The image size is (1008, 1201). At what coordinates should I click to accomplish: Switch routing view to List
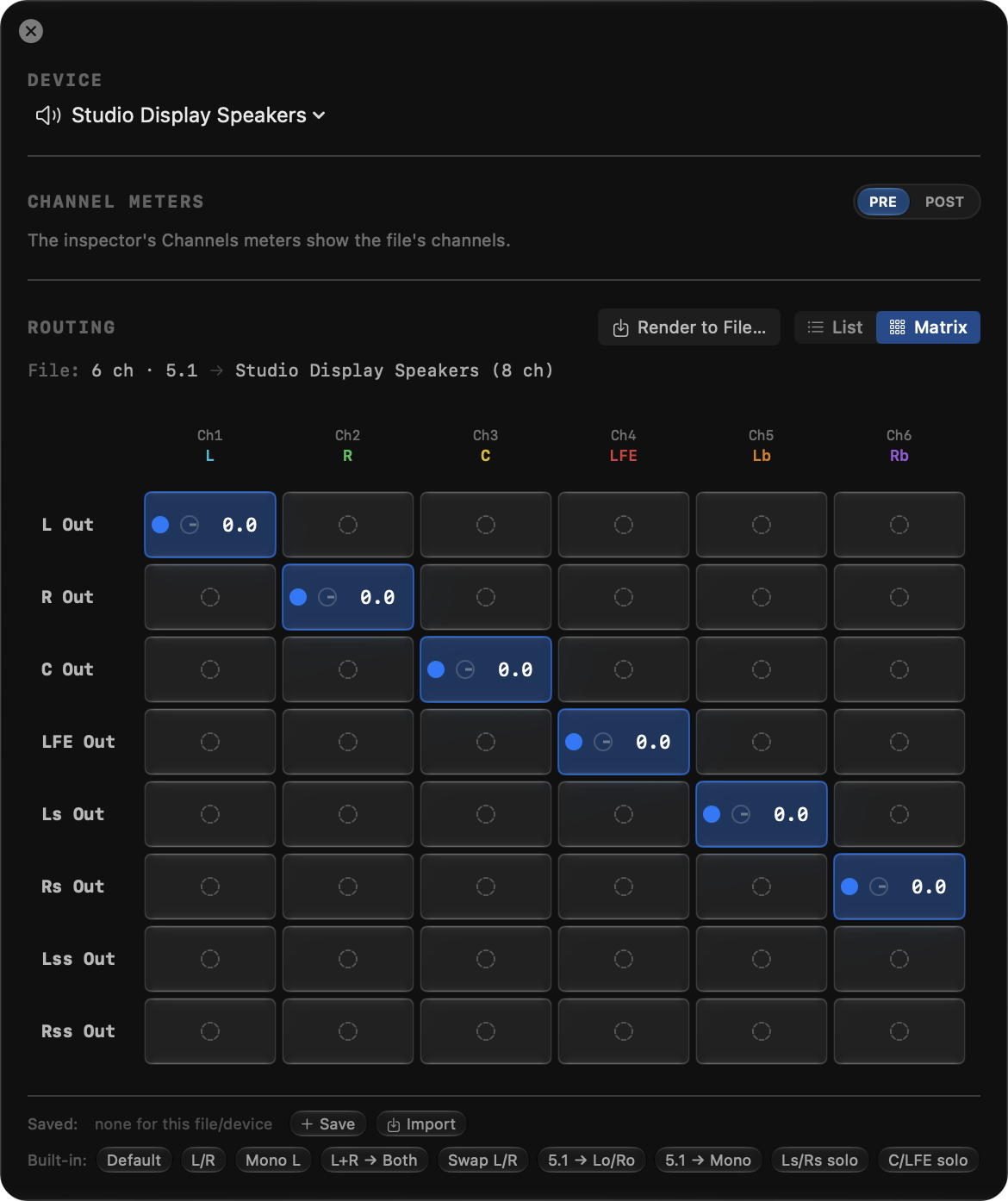[x=835, y=327]
